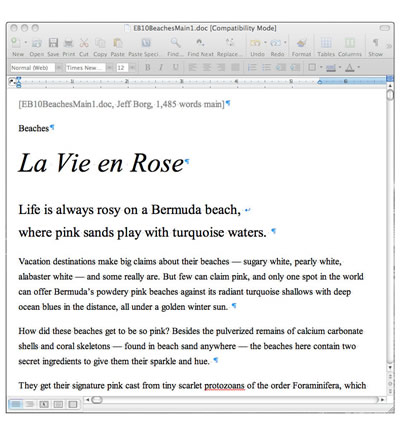The height and width of the screenshot is (427, 420).
Task: Redo the last undone action
Action: (275, 43)
